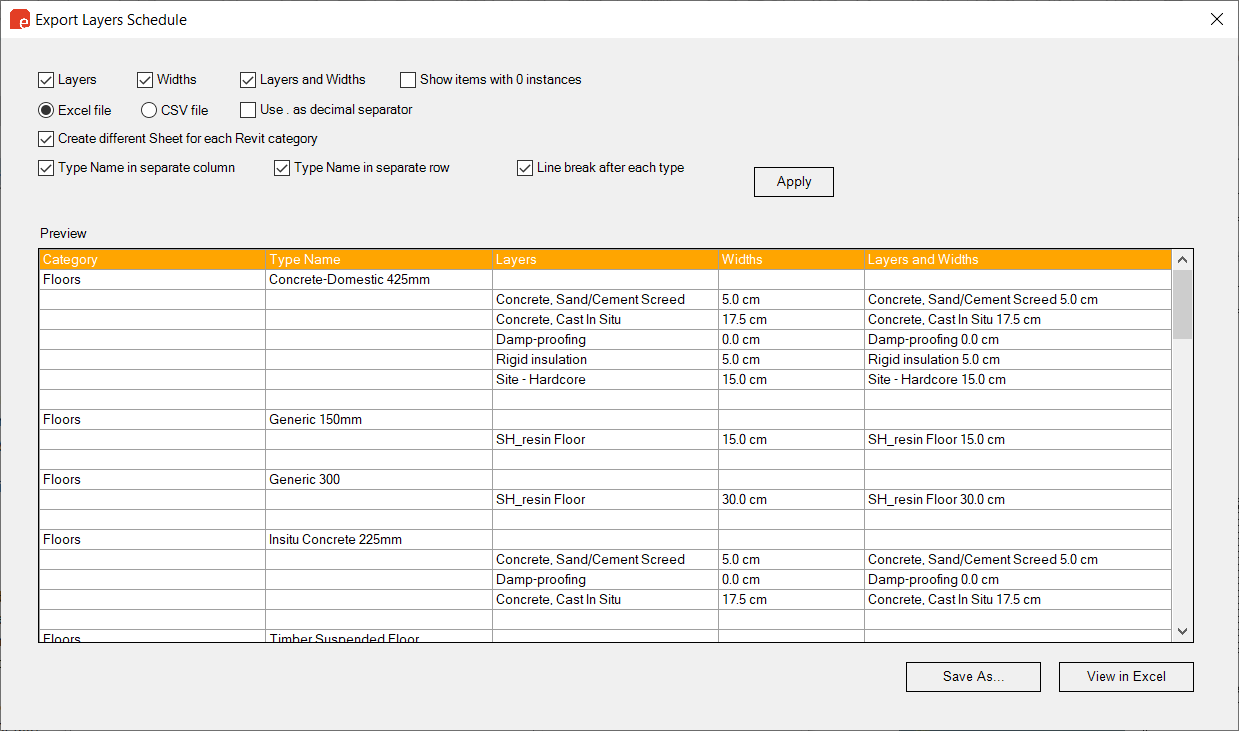This screenshot has height=731, width=1239.
Task: Open View in Excel button
Action: pos(1126,677)
